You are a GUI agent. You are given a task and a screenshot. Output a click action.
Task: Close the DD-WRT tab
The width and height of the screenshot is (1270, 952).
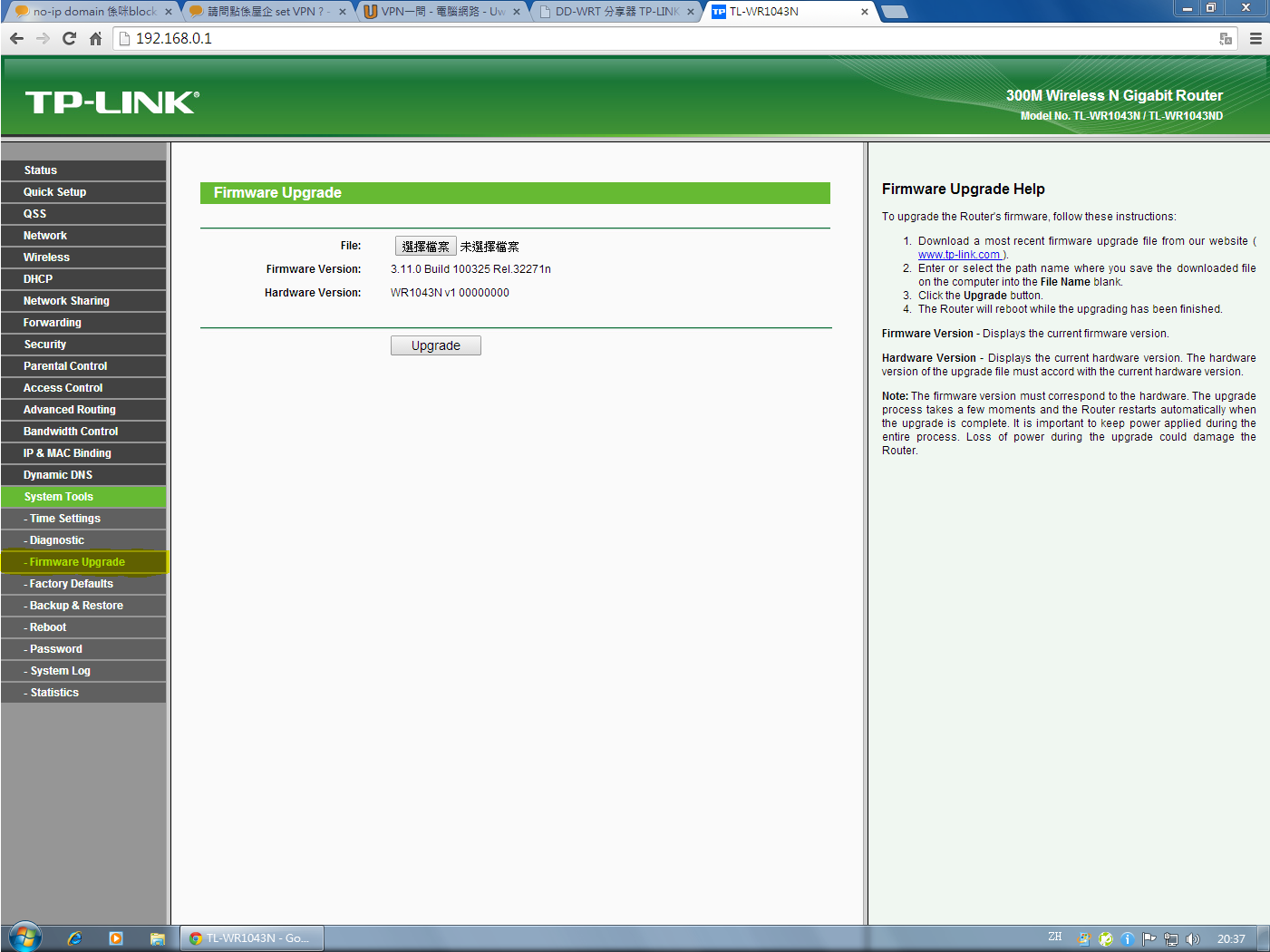pos(691,12)
